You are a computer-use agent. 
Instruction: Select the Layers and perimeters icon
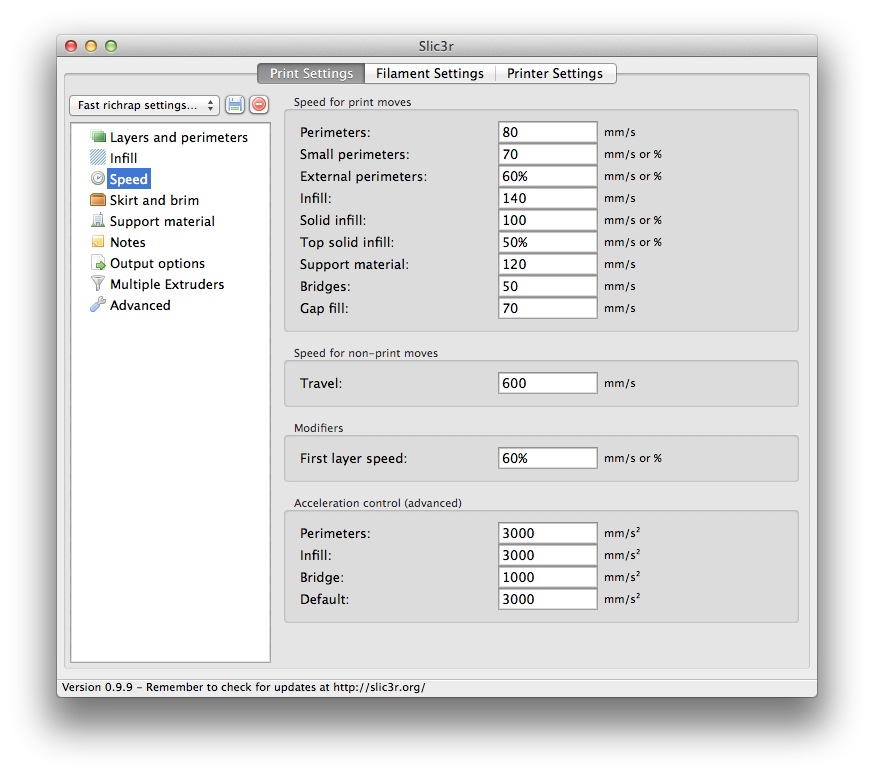click(x=98, y=137)
